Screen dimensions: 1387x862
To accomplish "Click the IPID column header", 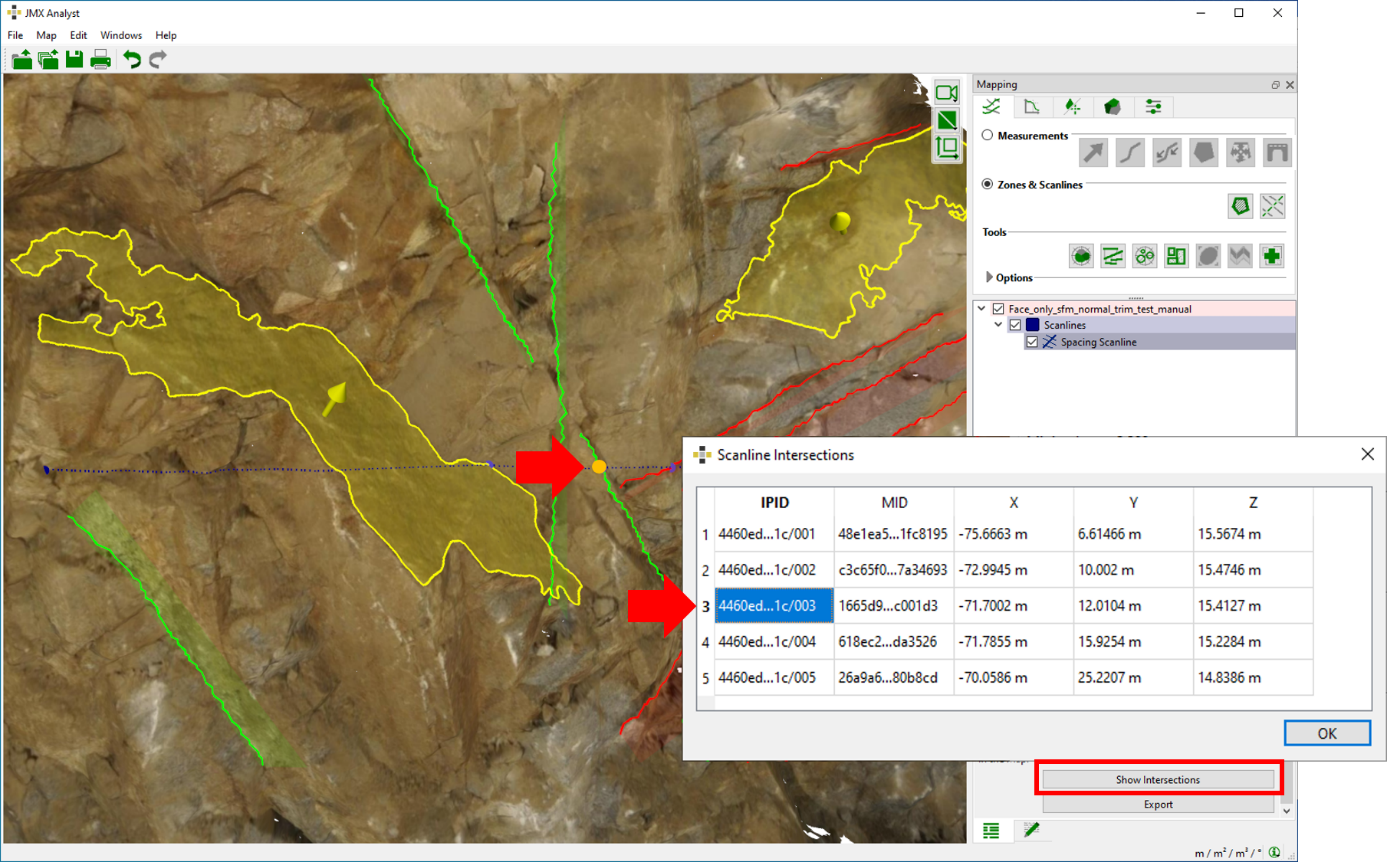I will tap(774, 502).
